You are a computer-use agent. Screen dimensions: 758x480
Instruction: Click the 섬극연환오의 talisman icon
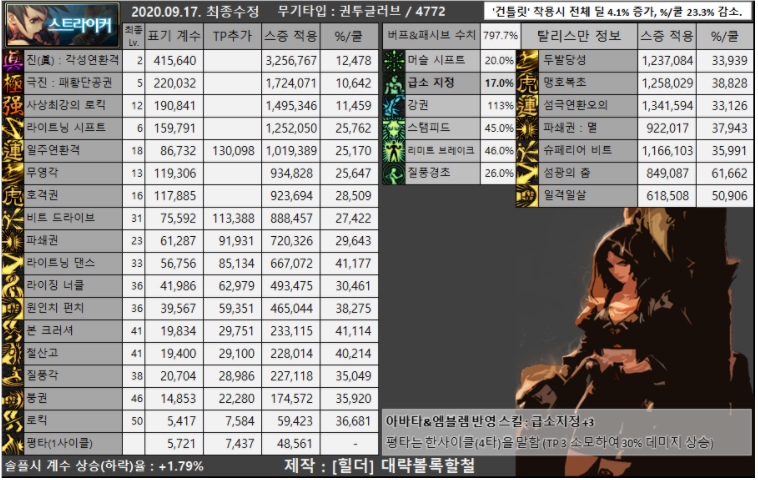tap(527, 106)
